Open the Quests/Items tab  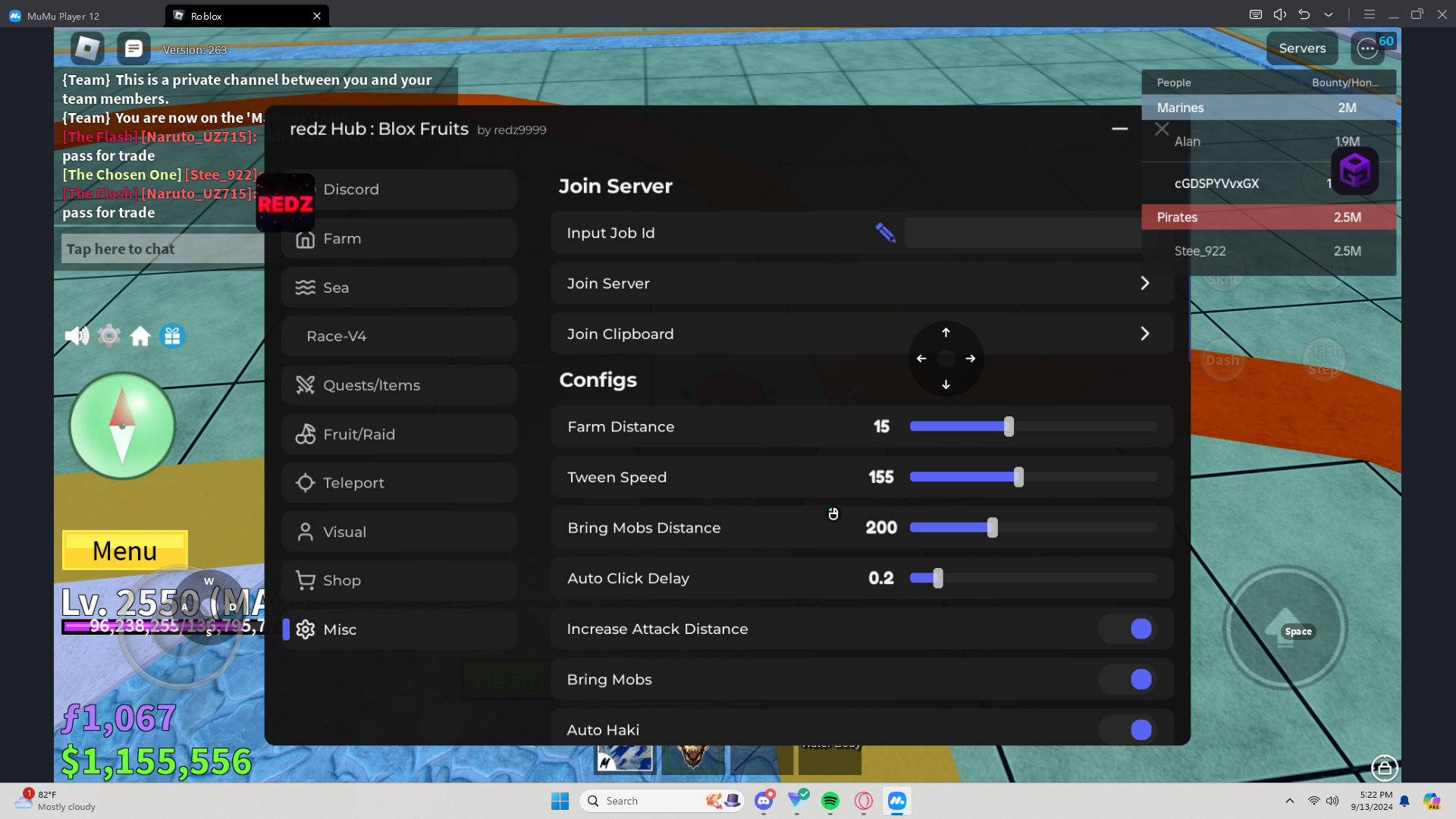(x=399, y=385)
